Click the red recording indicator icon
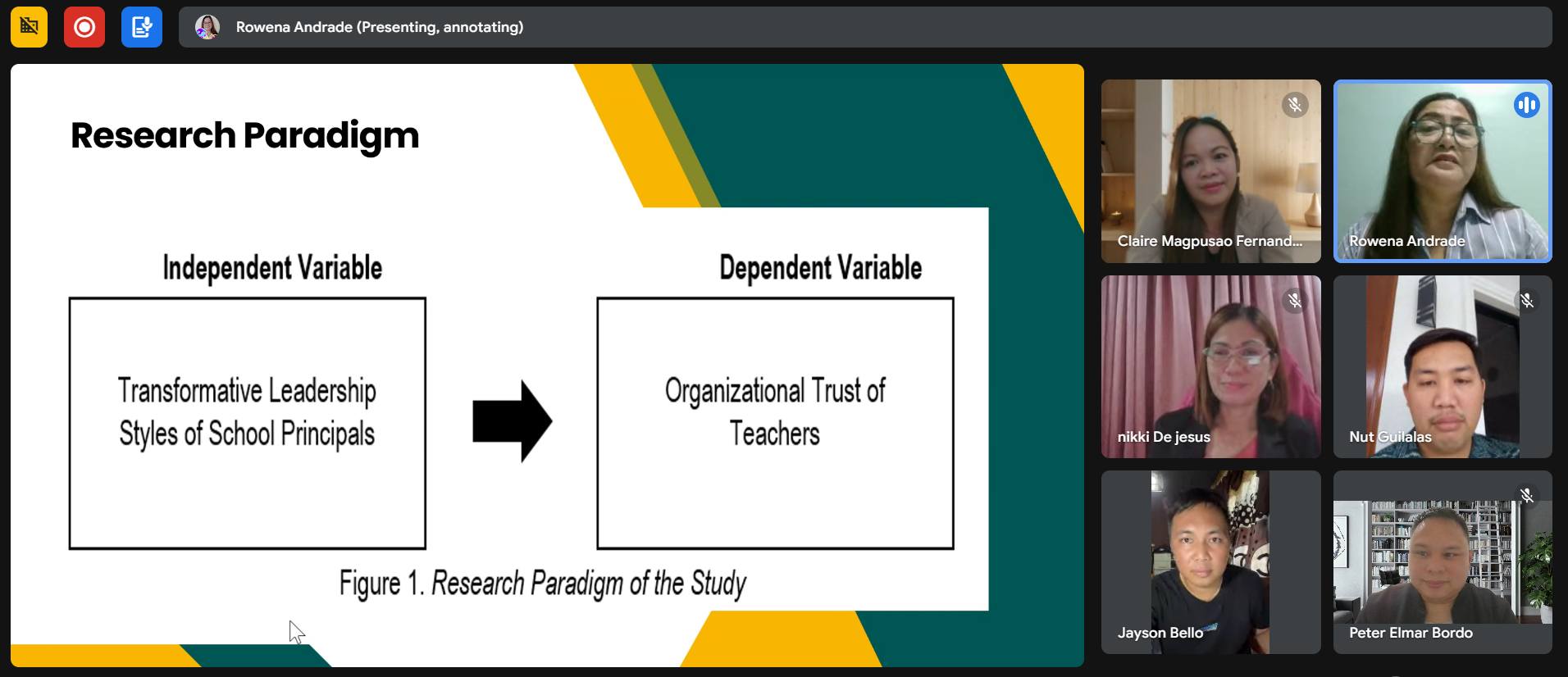 pos(84,27)
